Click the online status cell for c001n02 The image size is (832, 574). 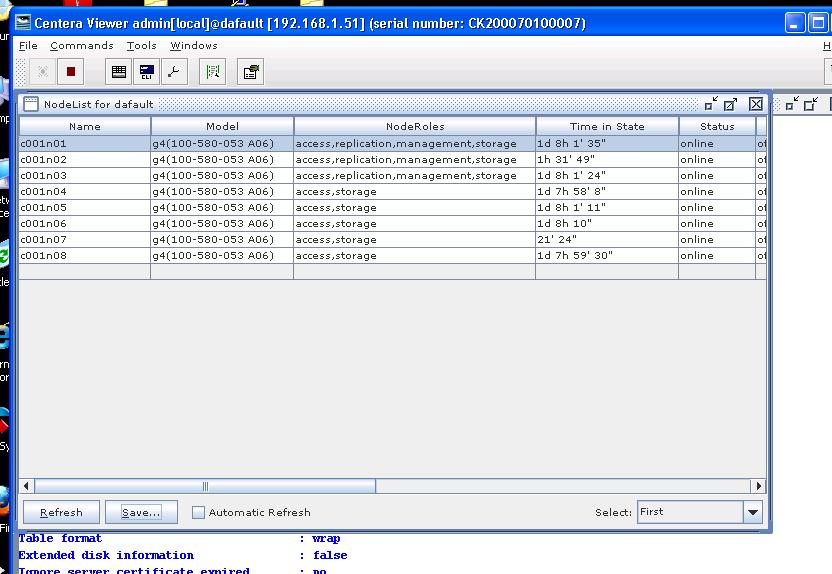click(x=717, y=159)
